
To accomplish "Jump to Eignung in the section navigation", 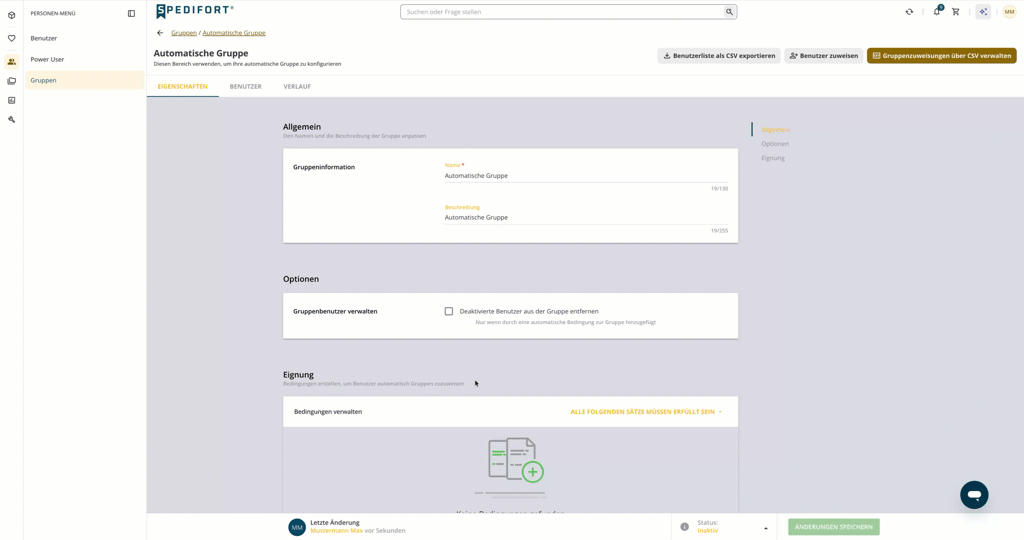I will [773, 158].
